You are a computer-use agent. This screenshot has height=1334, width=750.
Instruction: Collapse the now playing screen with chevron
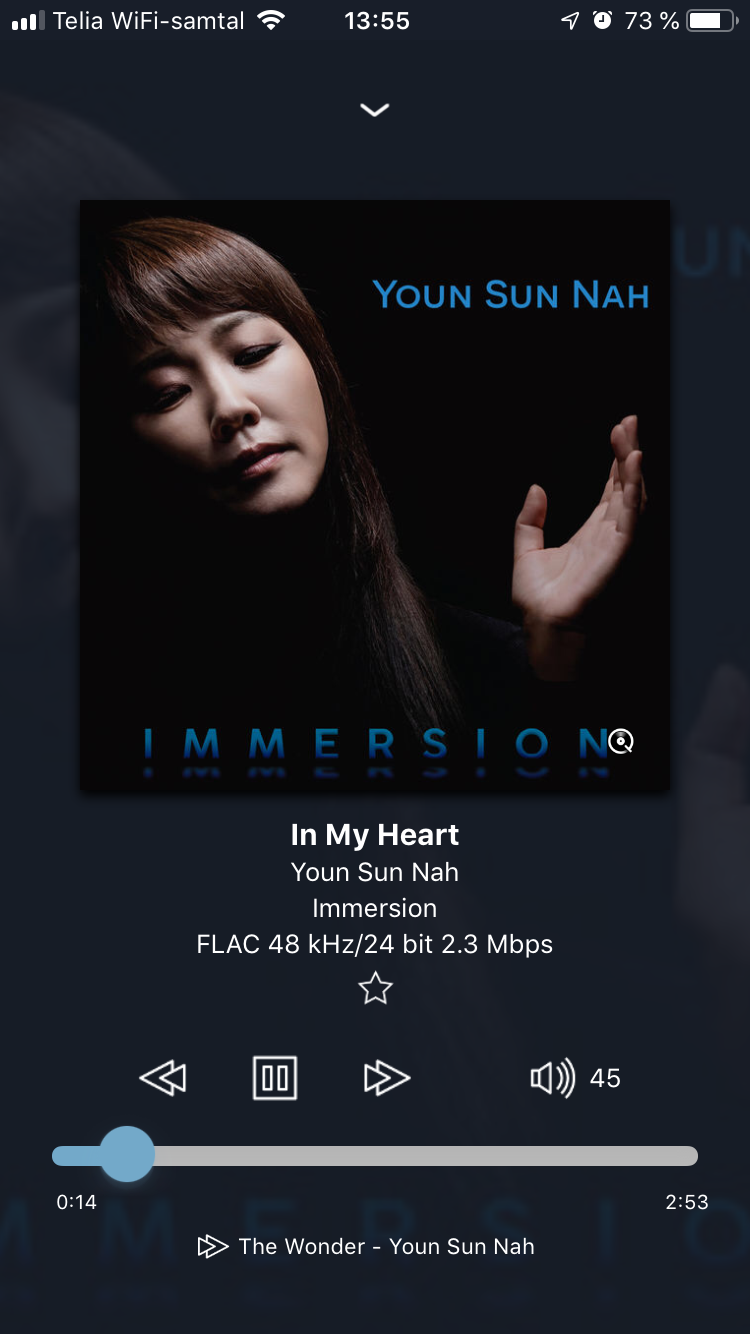click(375, 110)
